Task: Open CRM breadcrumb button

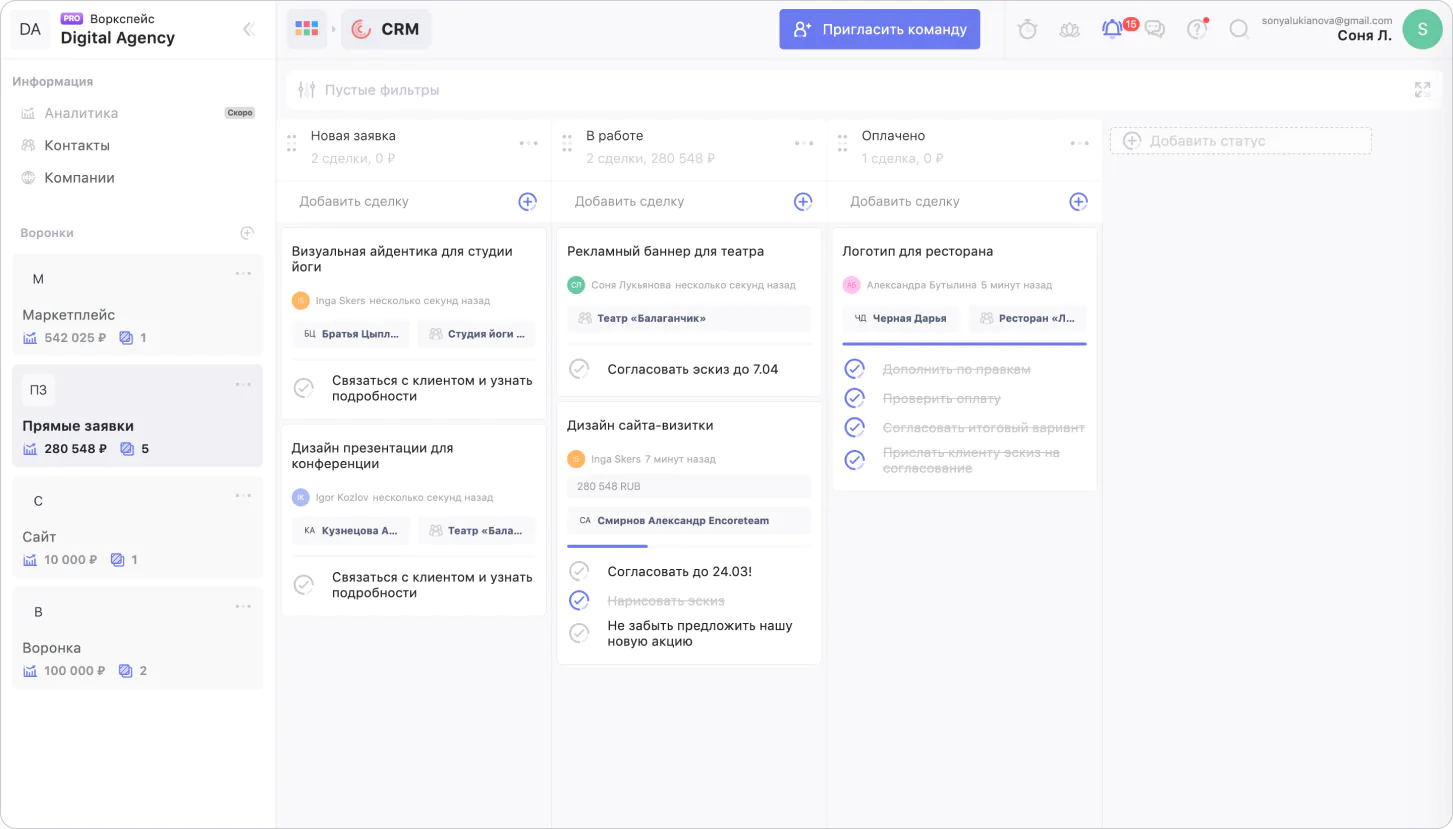Action: coord(386,29)
